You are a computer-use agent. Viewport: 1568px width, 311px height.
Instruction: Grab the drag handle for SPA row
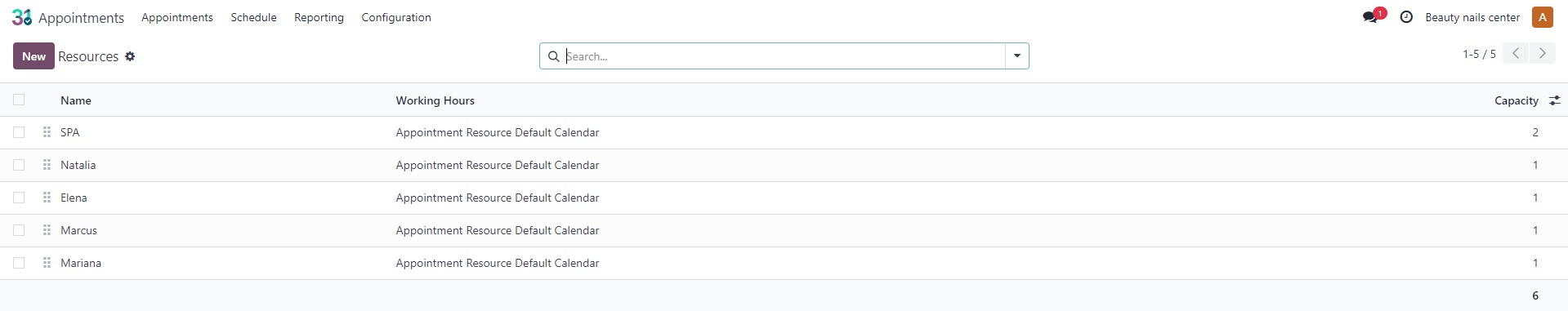(47, 132)
